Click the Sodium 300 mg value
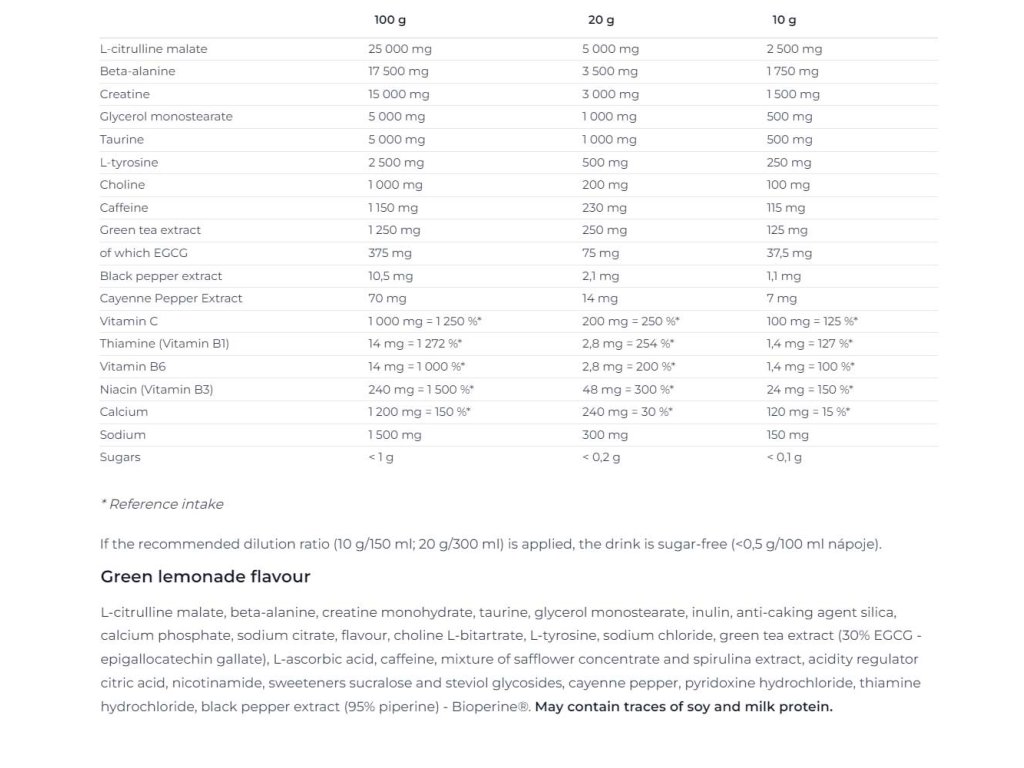The height and width of the screenshot is (768, 1024). pos(605,435)
